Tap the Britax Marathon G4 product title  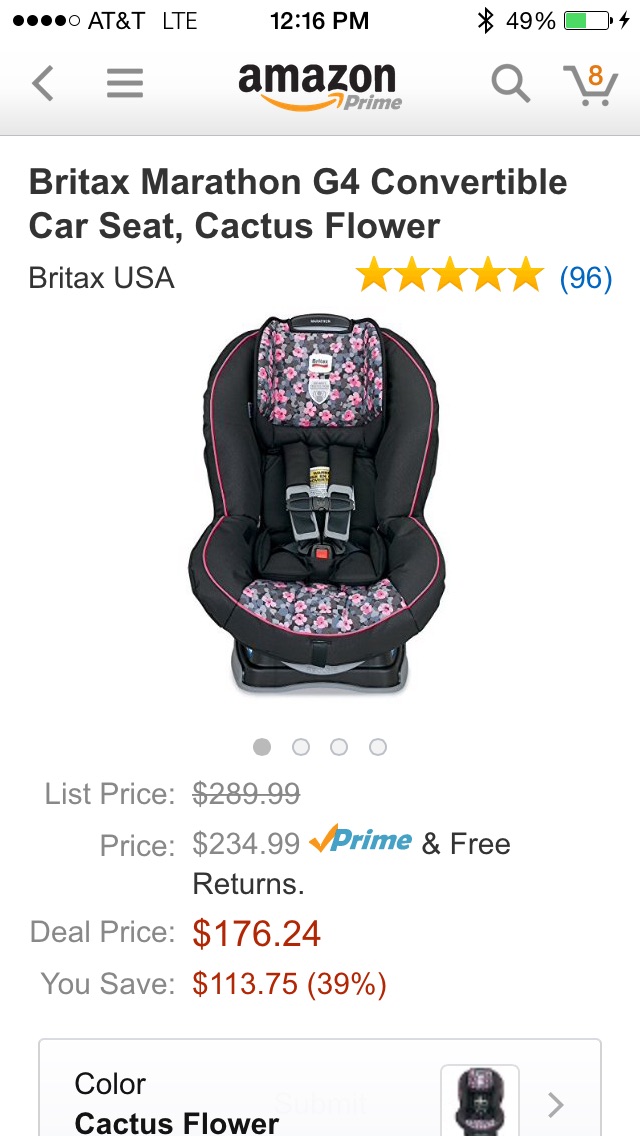pyautogui.click(x=298, y=204)
